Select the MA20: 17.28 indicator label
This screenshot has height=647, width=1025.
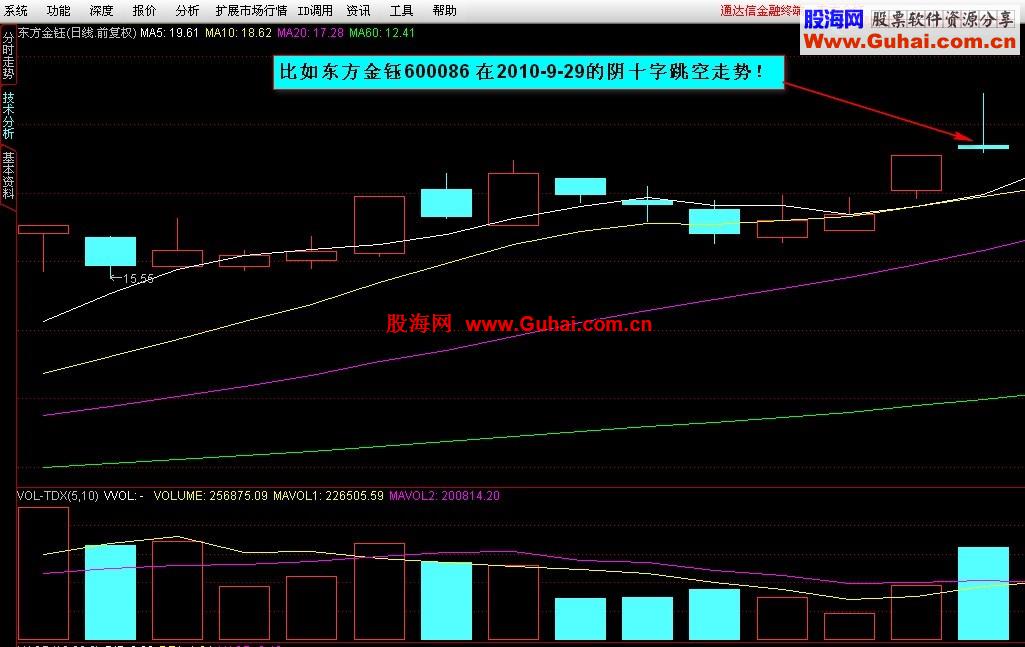point(310,33)
